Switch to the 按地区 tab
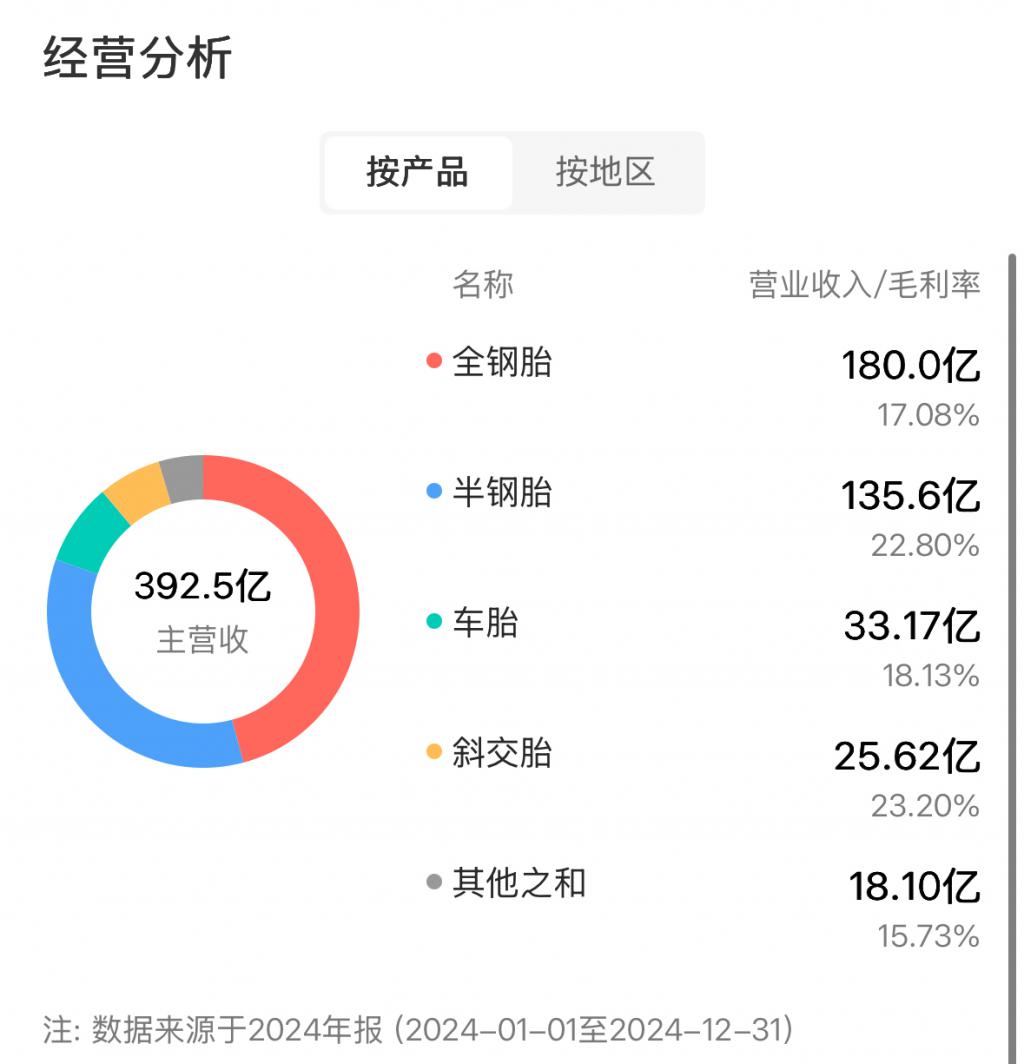This screenshot has height=1064, width=1024. 605,172
